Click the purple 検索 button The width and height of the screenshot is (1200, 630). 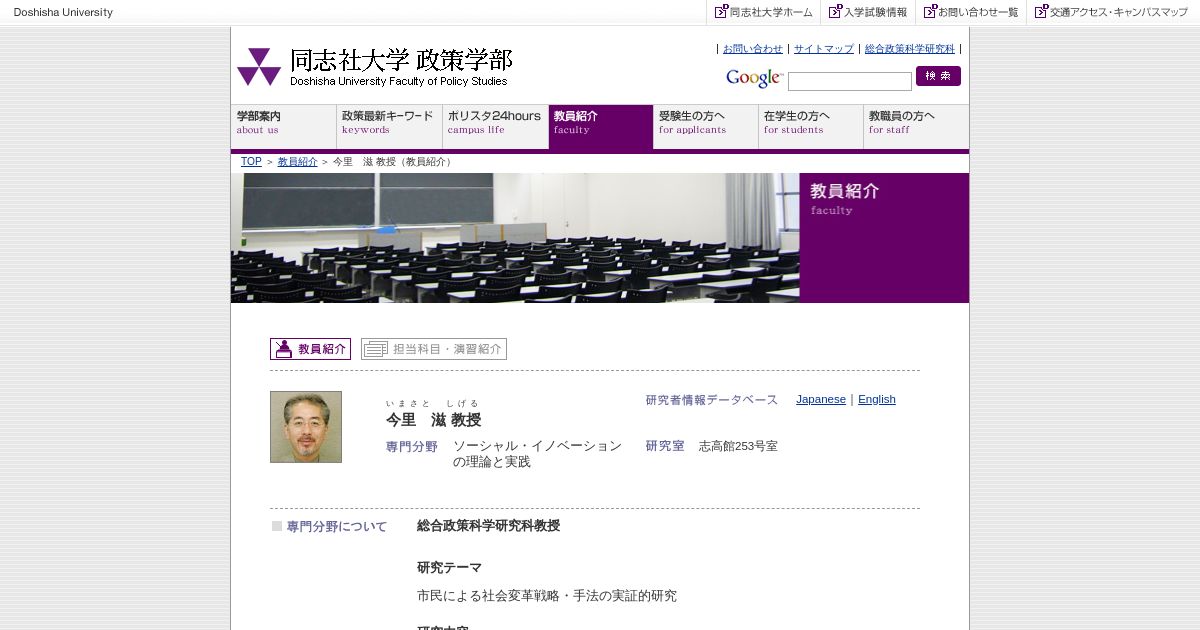(x=938, y=76)
